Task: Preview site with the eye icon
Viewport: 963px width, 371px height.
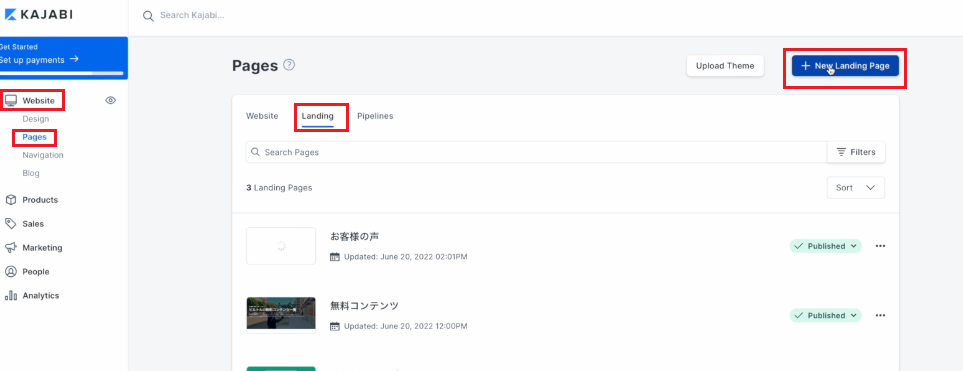Action: click(x=111, y=100)
